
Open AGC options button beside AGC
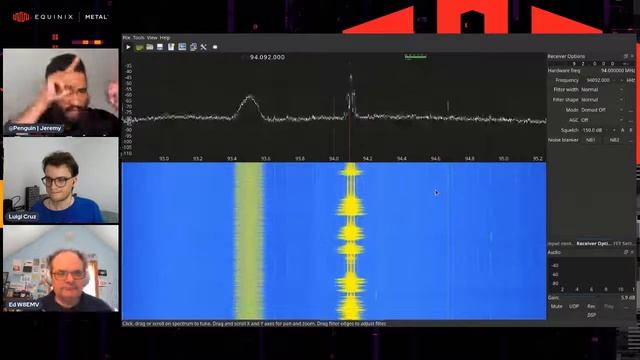coord(631,120)
